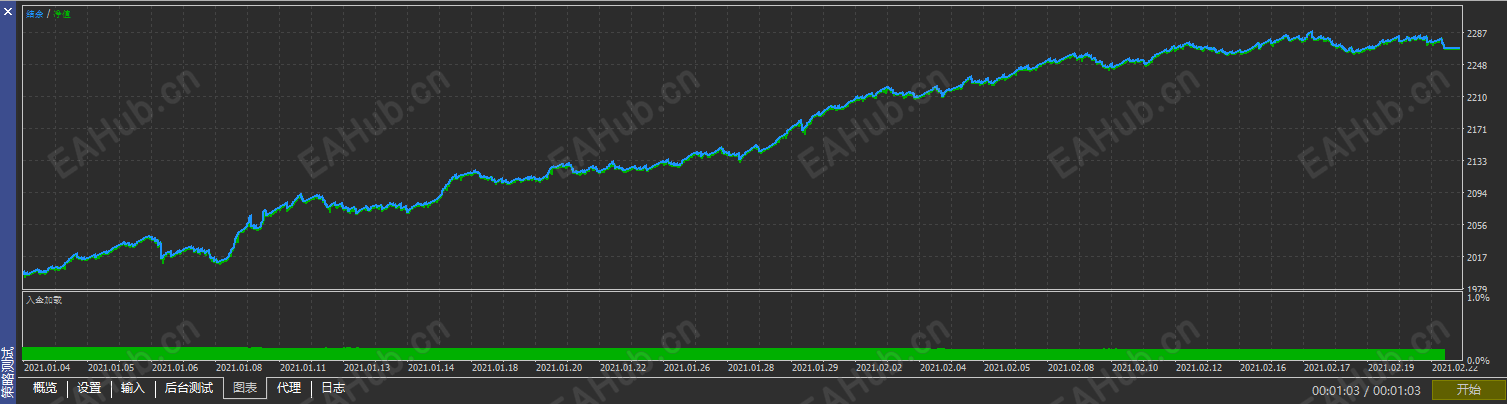The image size is (1507, 404).
Task: Click the 净值 legend label
Action: coord(62,14)
